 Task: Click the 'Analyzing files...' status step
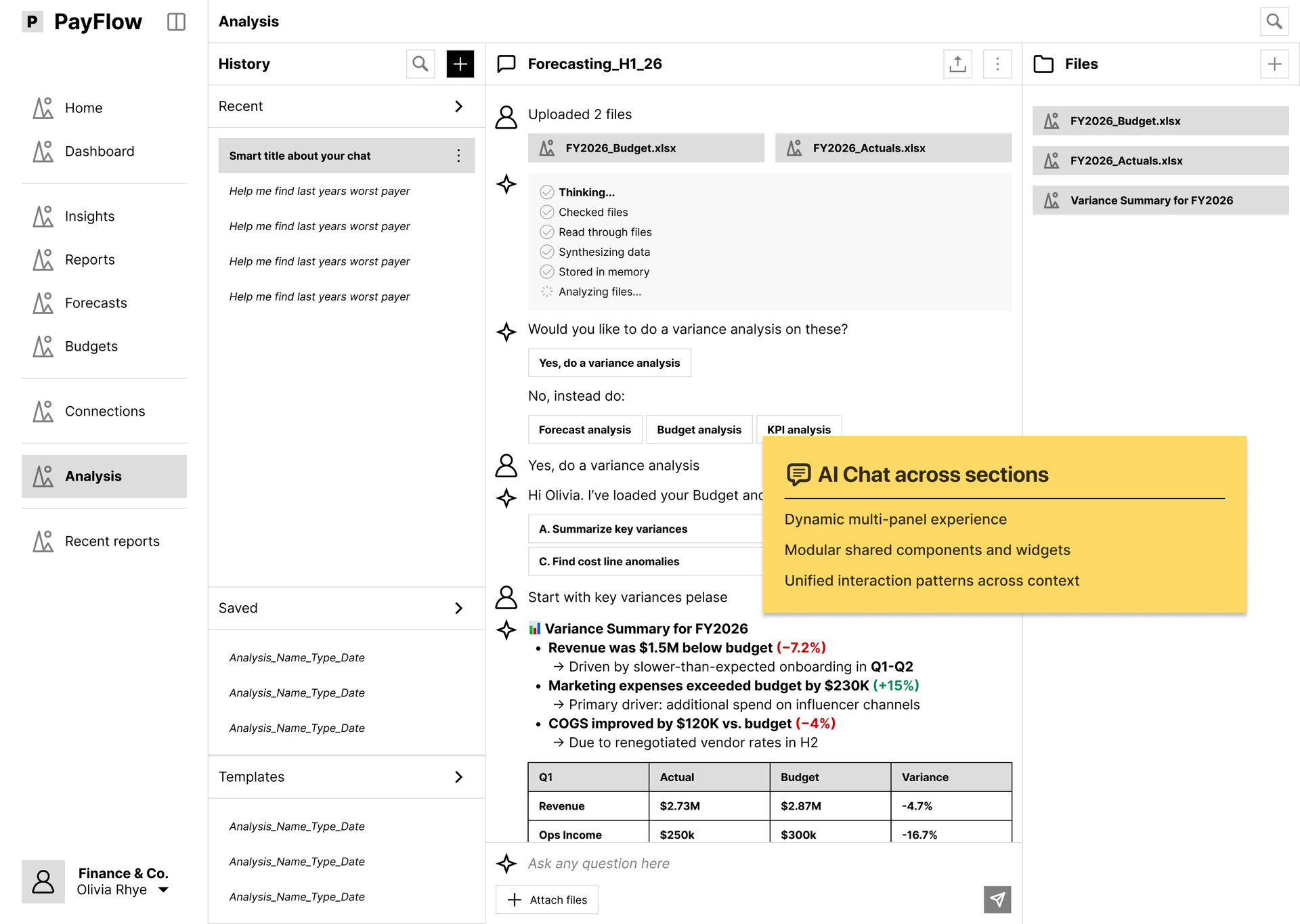[599, 292]
